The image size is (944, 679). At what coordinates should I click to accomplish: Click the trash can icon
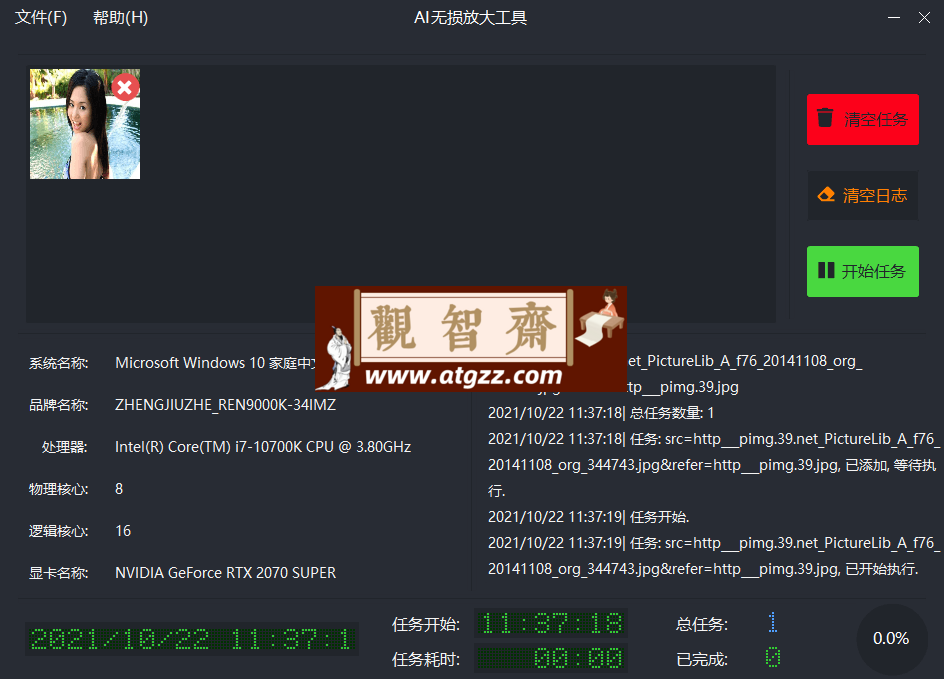pyautogui.click(x=825, y=117)
